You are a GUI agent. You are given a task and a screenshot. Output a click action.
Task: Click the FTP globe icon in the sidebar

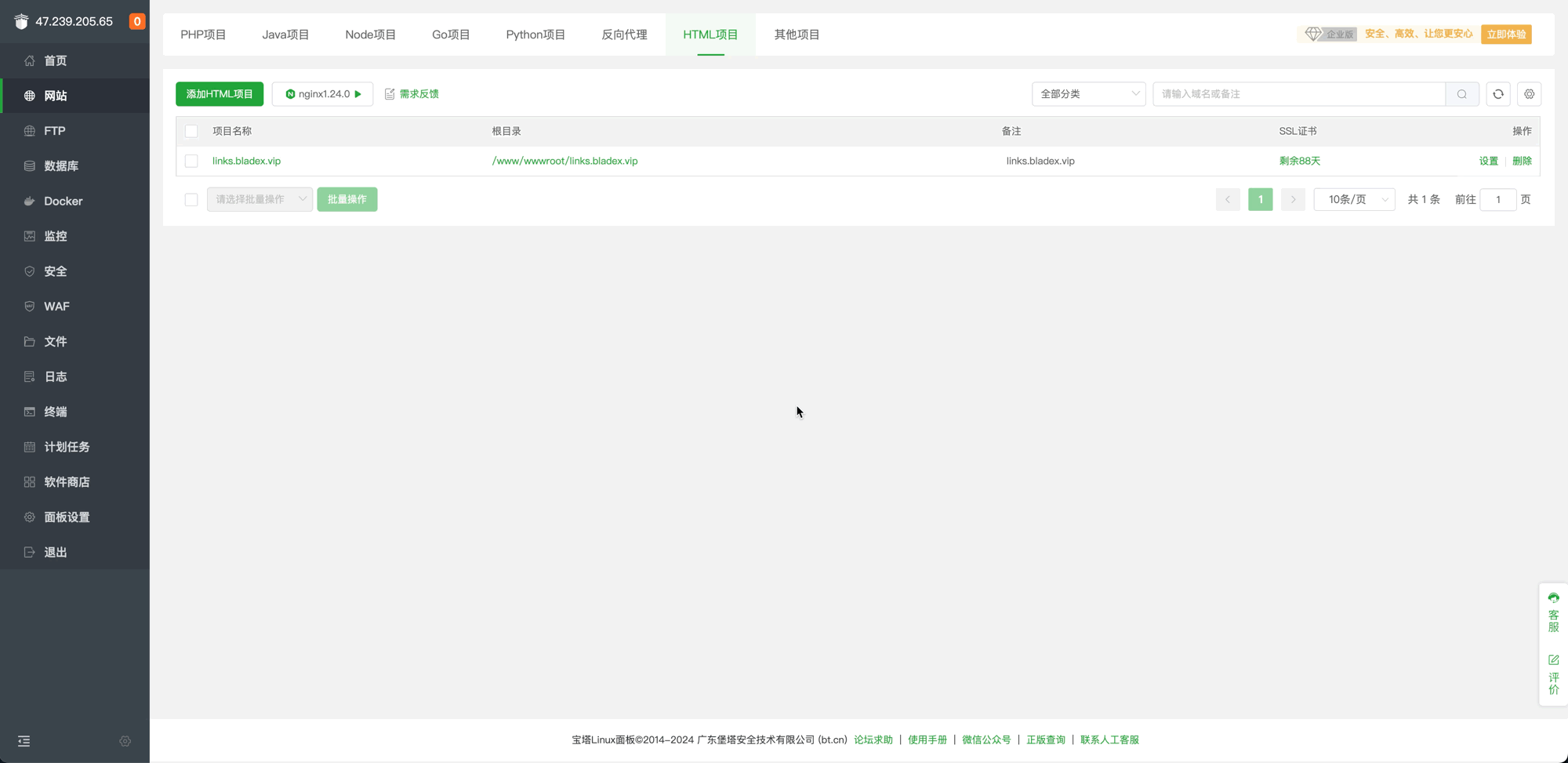click(x=29, y=131)
